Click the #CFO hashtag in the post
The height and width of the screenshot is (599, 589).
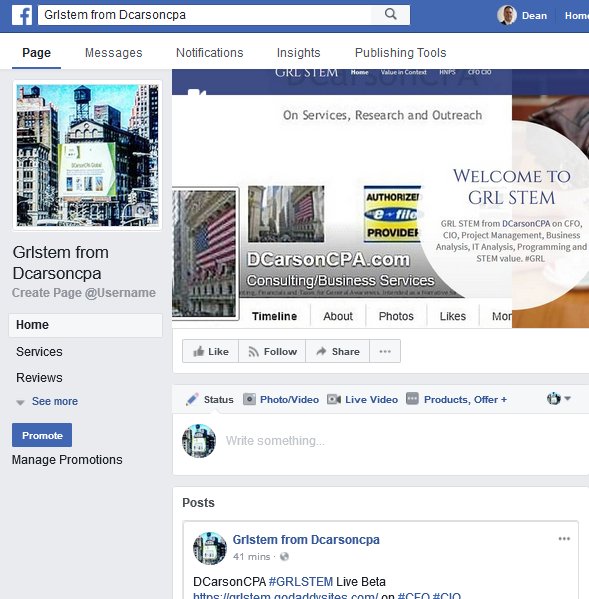414,596
